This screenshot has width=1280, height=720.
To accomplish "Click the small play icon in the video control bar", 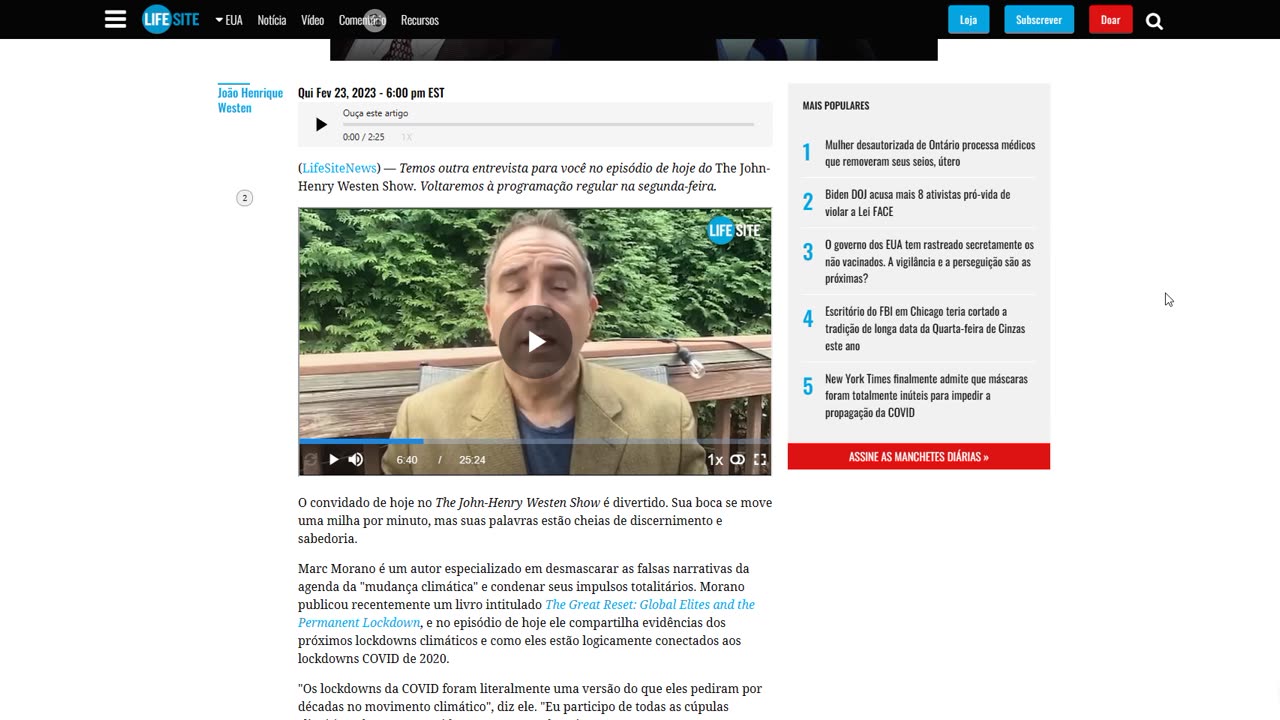I will pyautogui.click(x=334, y=460).
